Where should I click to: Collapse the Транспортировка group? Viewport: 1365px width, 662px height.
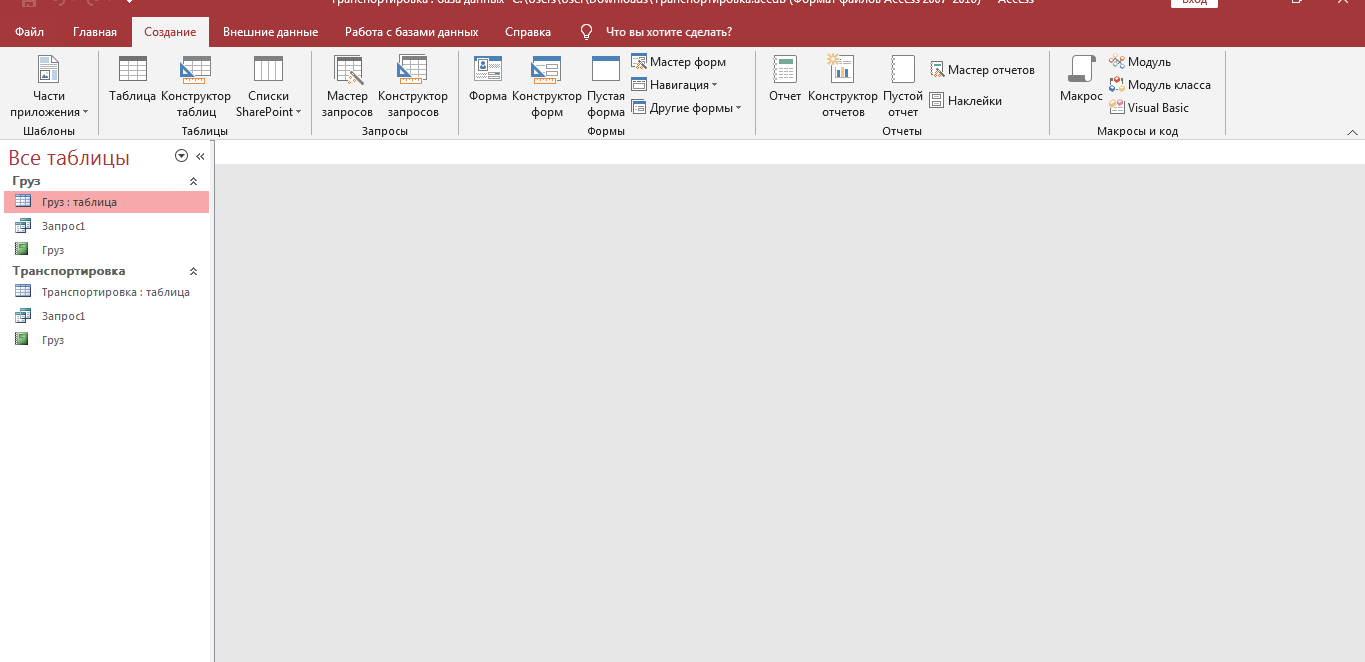(x=194, y=271)
